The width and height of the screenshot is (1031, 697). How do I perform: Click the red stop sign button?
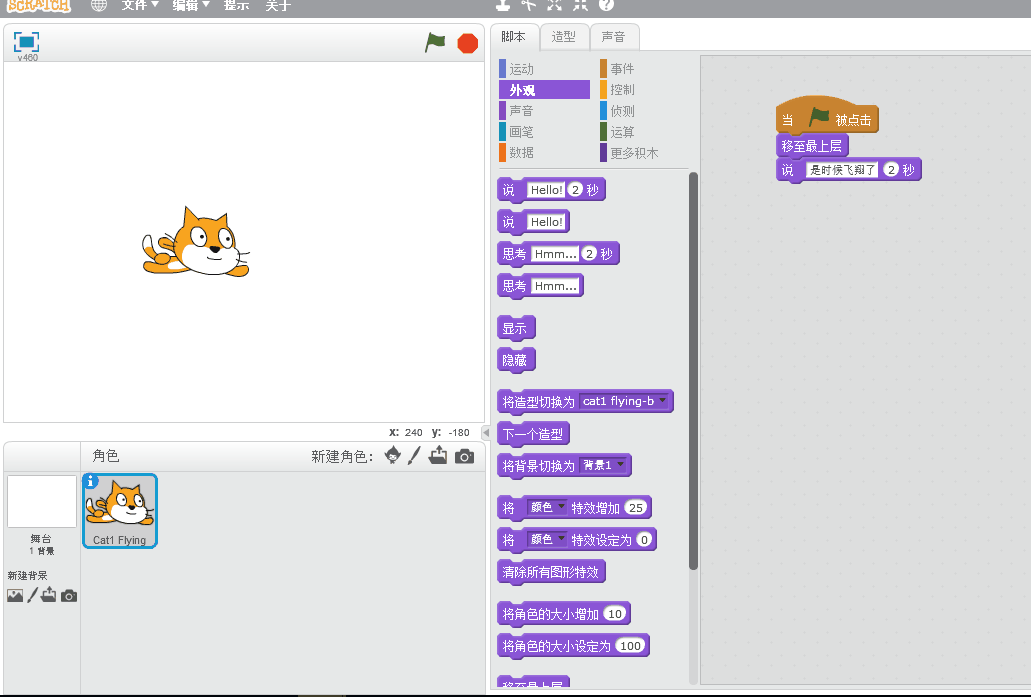[x=468, y=43]
